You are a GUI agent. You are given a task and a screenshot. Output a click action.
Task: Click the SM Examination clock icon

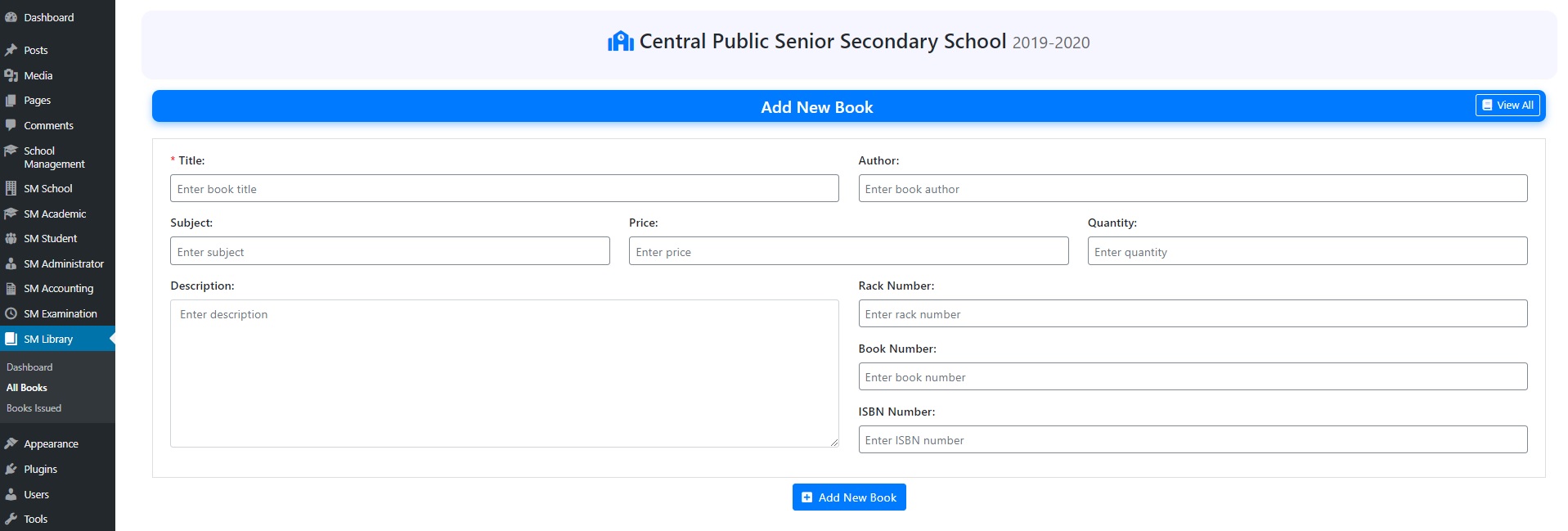point(11,313)
